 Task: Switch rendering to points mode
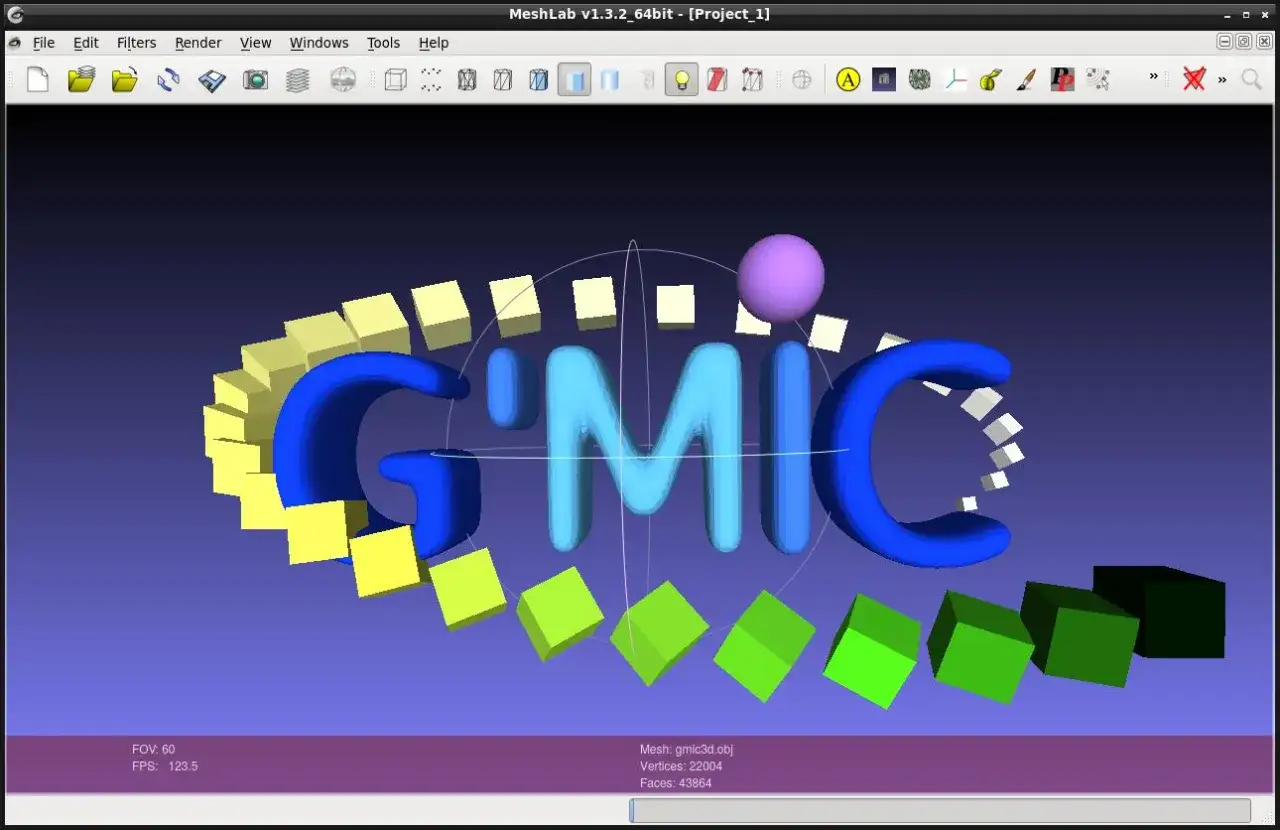click(431, 79)
